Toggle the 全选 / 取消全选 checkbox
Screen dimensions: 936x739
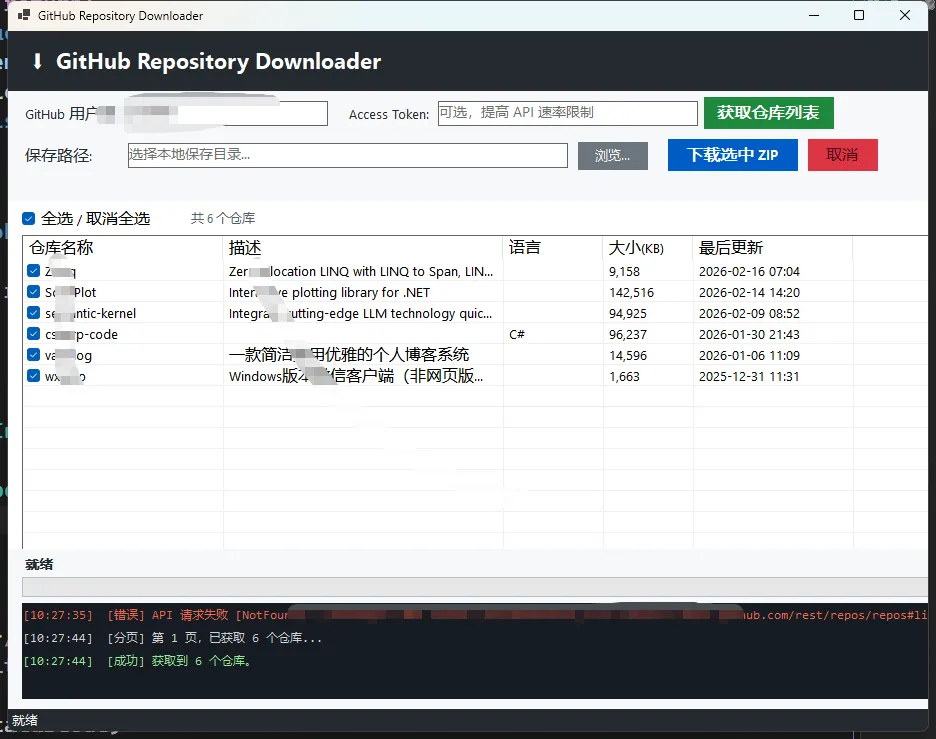pos(29,218)
